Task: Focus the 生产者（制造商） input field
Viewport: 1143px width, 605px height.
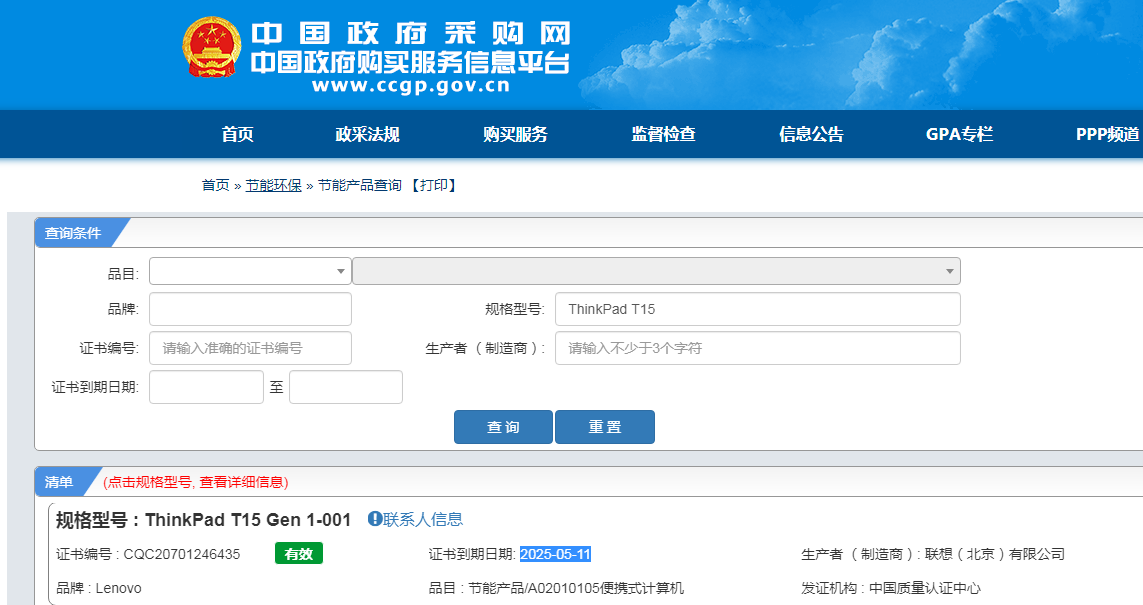Action: coord(757,348)
